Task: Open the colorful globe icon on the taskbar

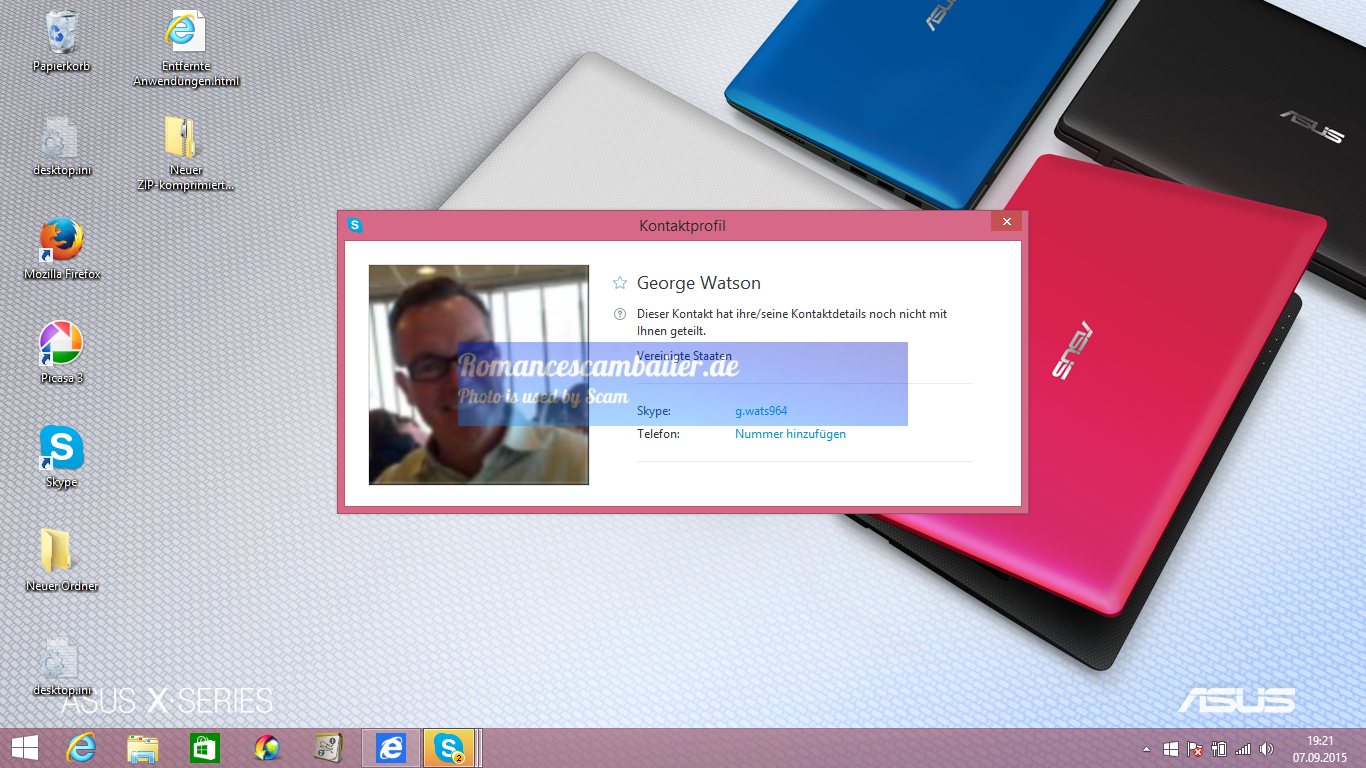Action: 267,748
